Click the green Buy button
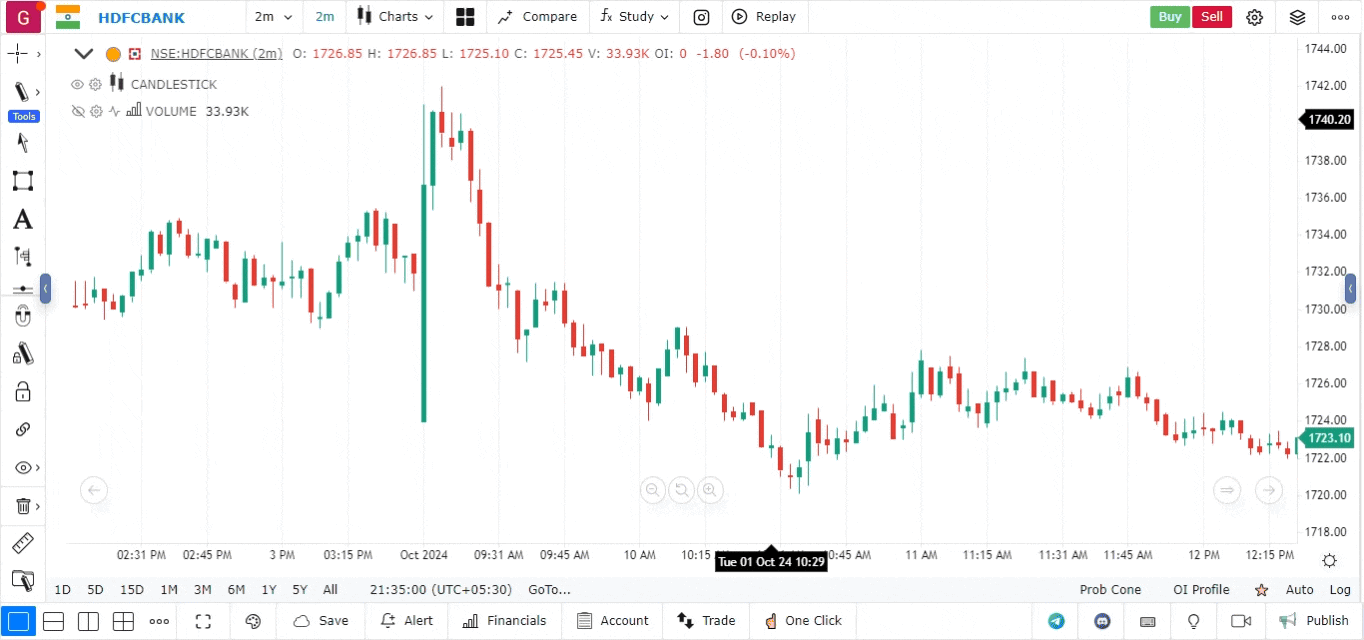This screenshot has width=1364, height=640. (x=1169, y=17)
